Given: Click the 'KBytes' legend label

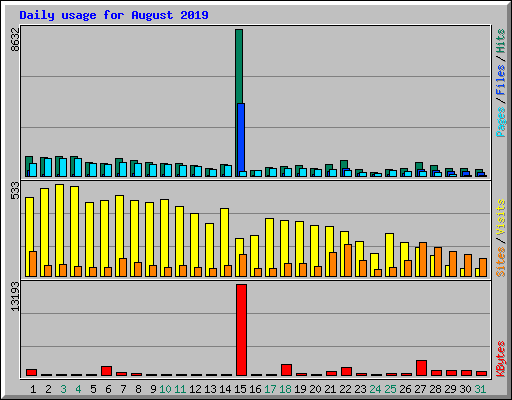Looking at the screenshot, I should 500,359.
